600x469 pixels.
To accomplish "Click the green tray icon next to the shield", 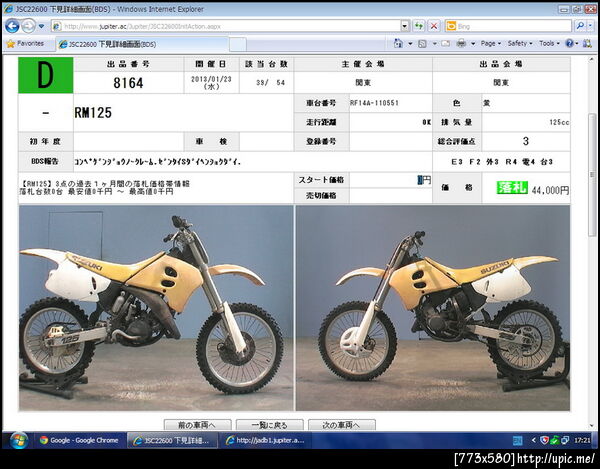I will (x=554, y=440).
